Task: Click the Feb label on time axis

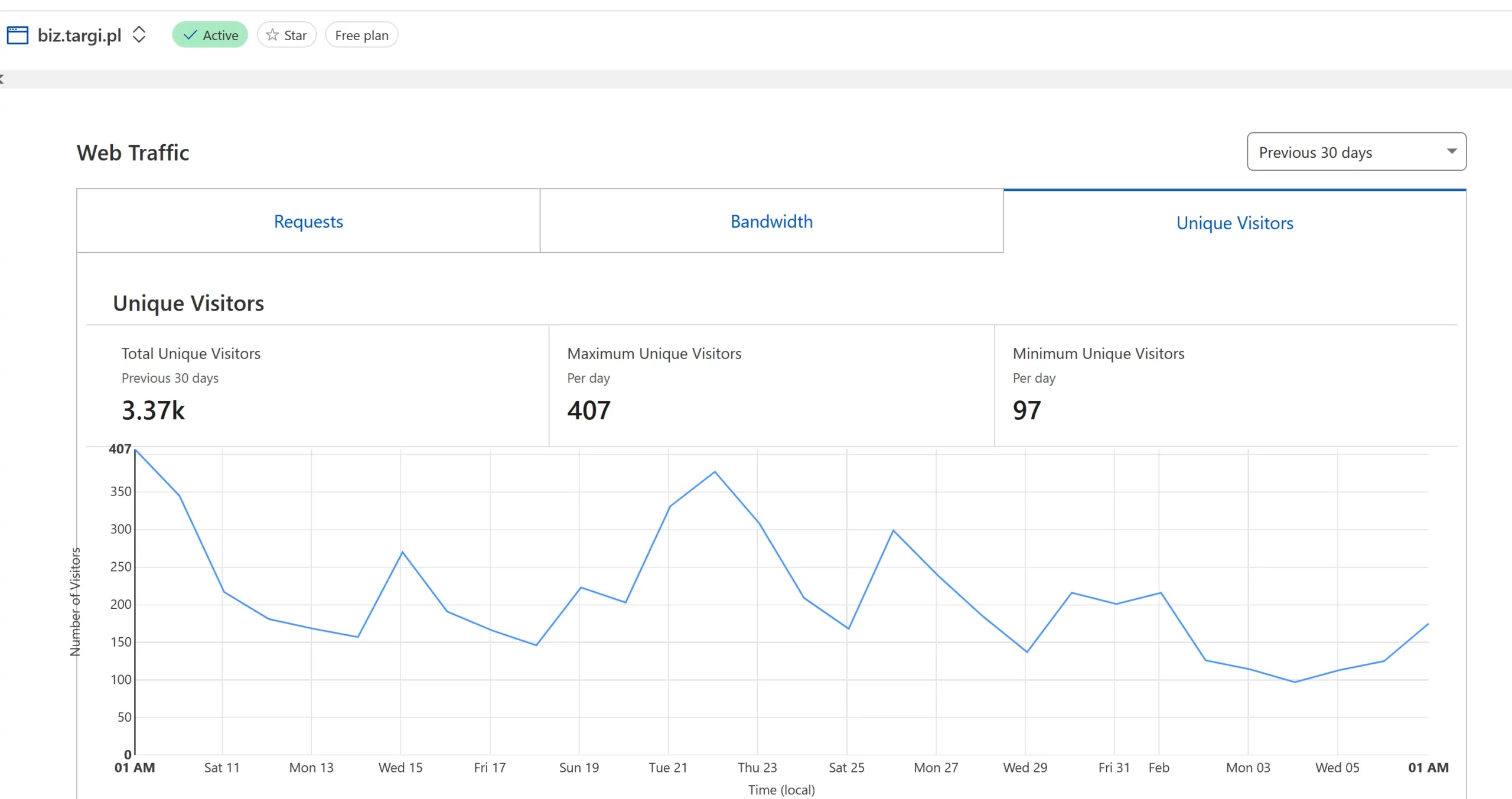Action: tap(1159, 768)
